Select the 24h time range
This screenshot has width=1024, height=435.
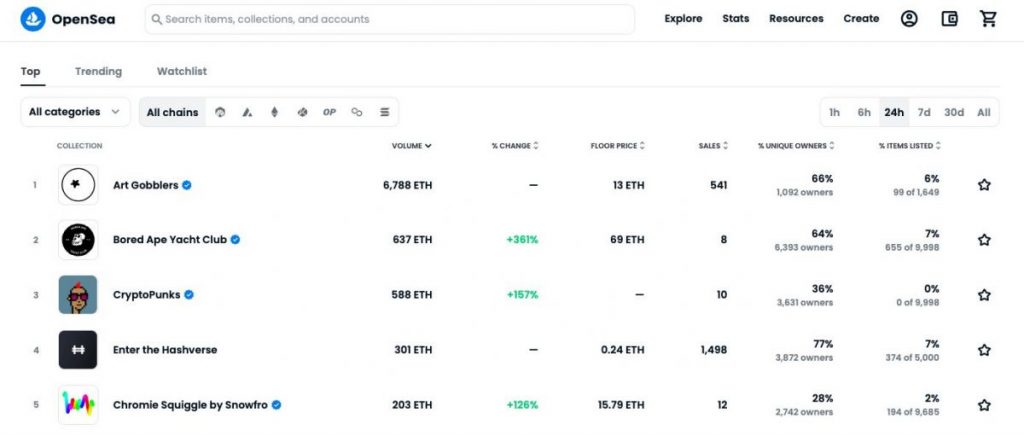894,112
